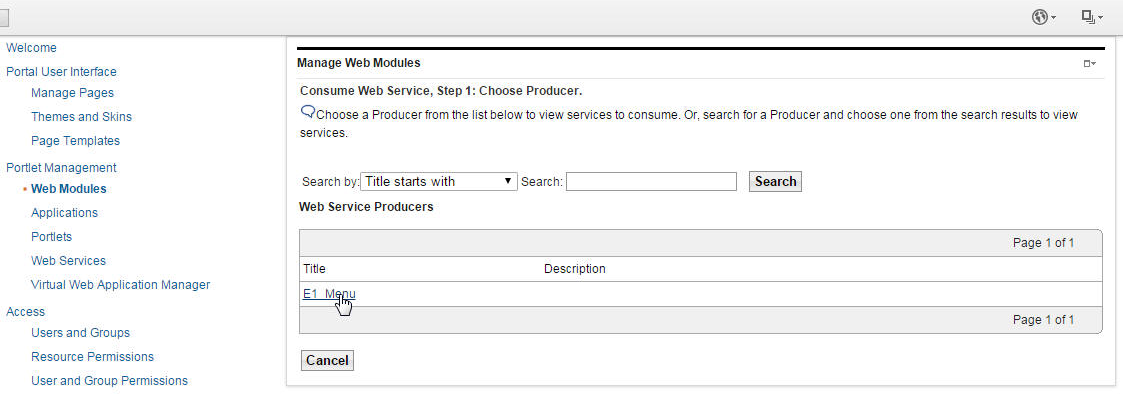The image size is (1123, 394).
Task: Open Virtual Web Application Manager
Action: pos(120,284)
